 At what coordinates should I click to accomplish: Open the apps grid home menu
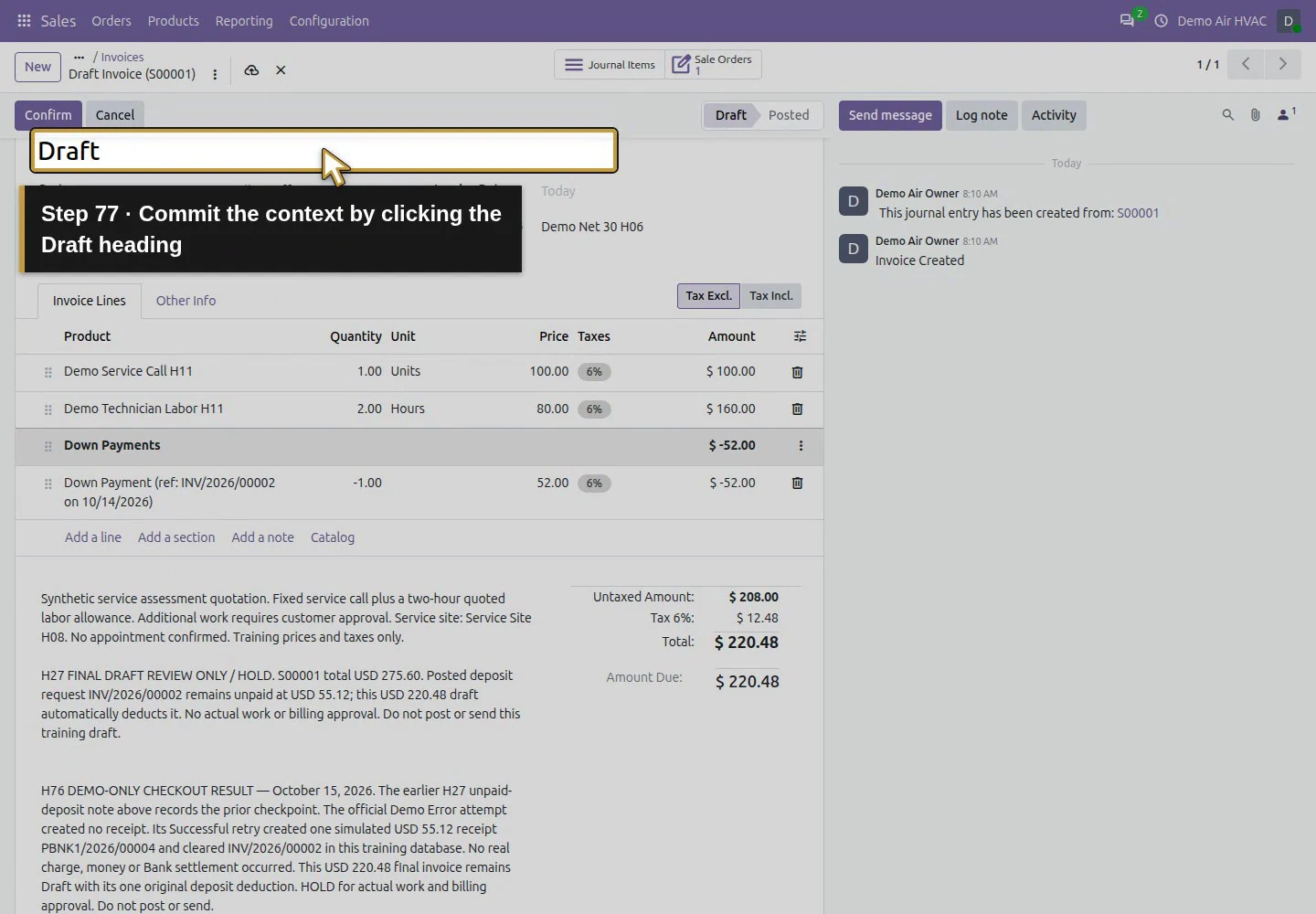24,21
